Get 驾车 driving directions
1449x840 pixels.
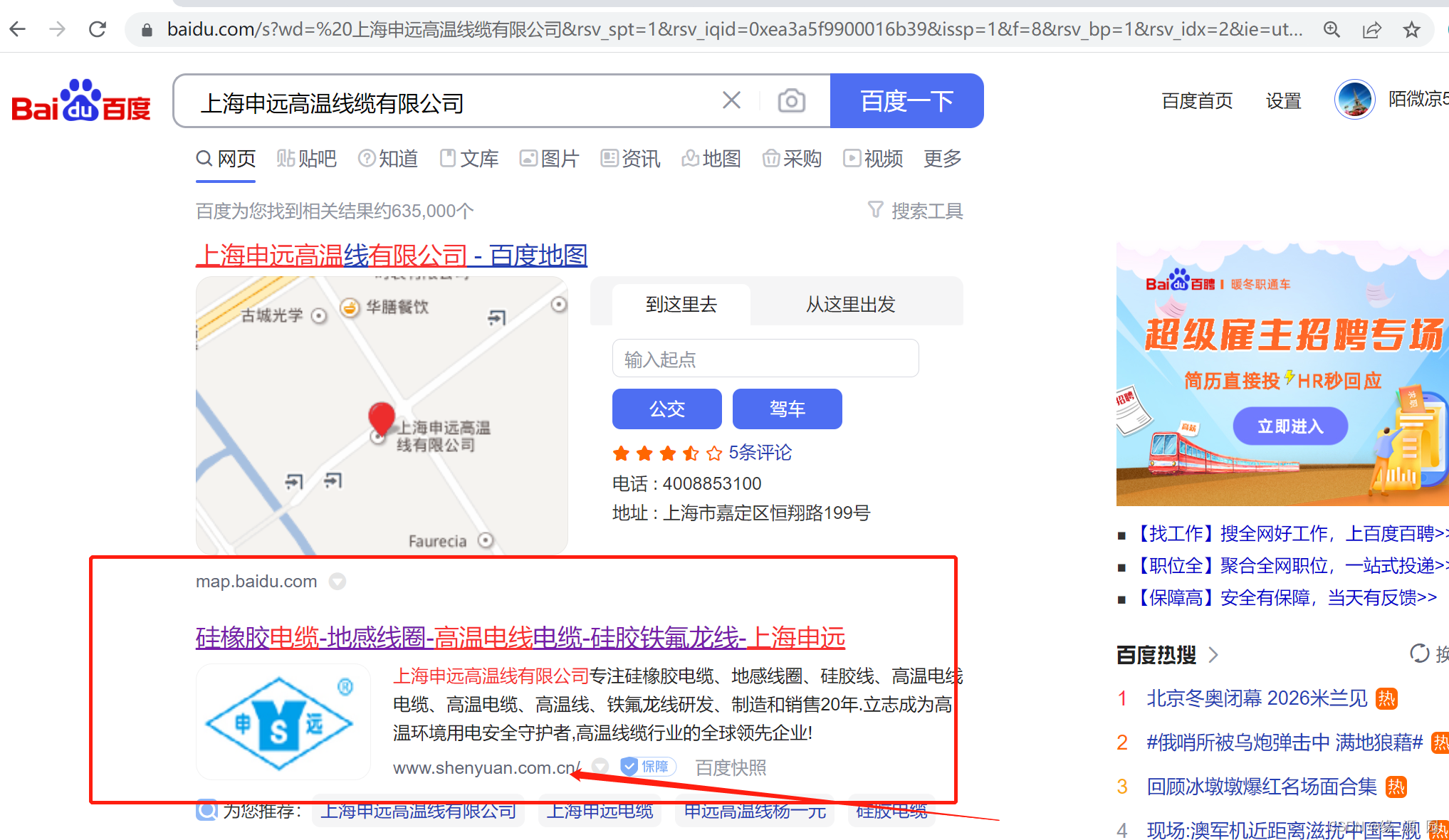(x=788, y=409)
